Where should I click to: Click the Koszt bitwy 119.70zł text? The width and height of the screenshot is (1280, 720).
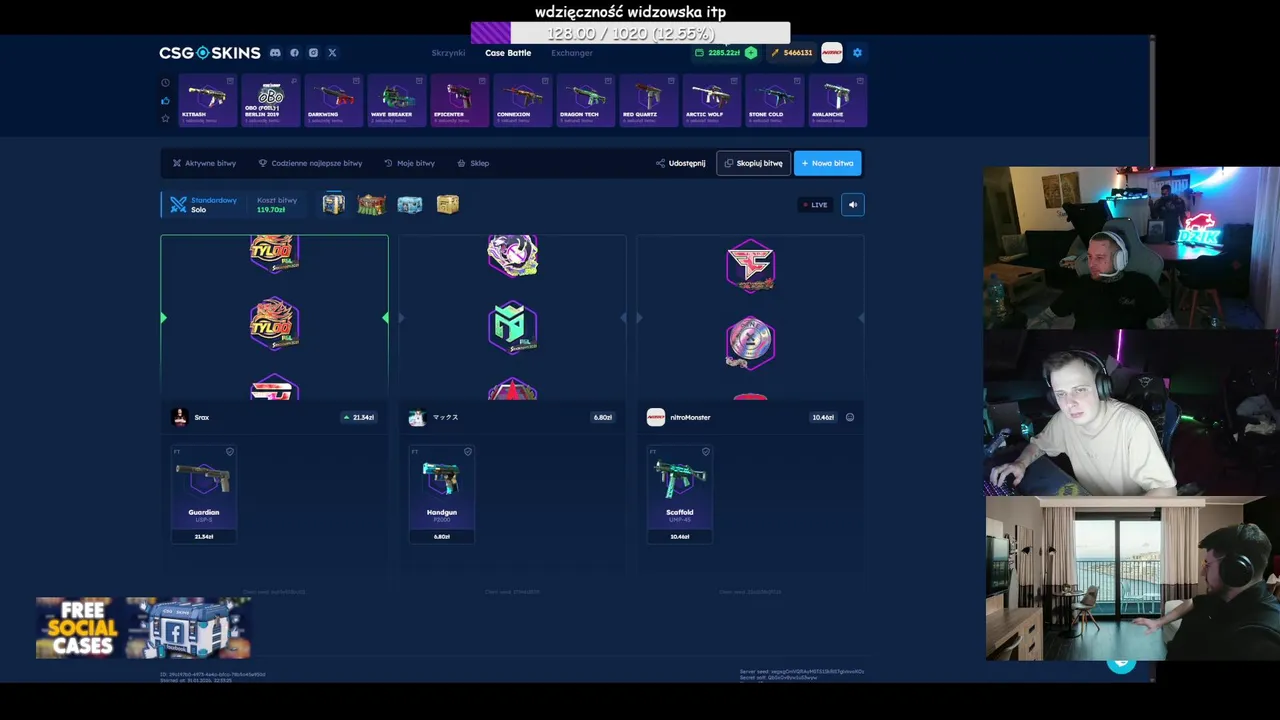pyautogui.click(x=276, y=205)
